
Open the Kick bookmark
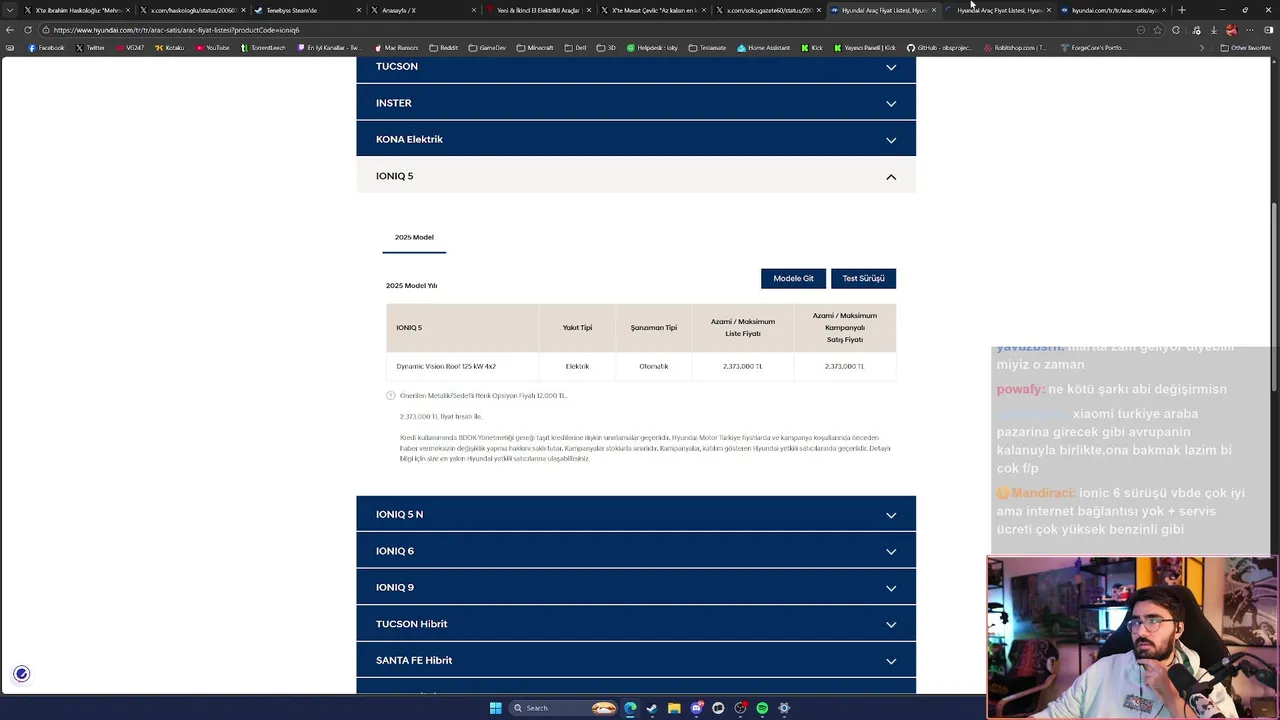(812, 48)
